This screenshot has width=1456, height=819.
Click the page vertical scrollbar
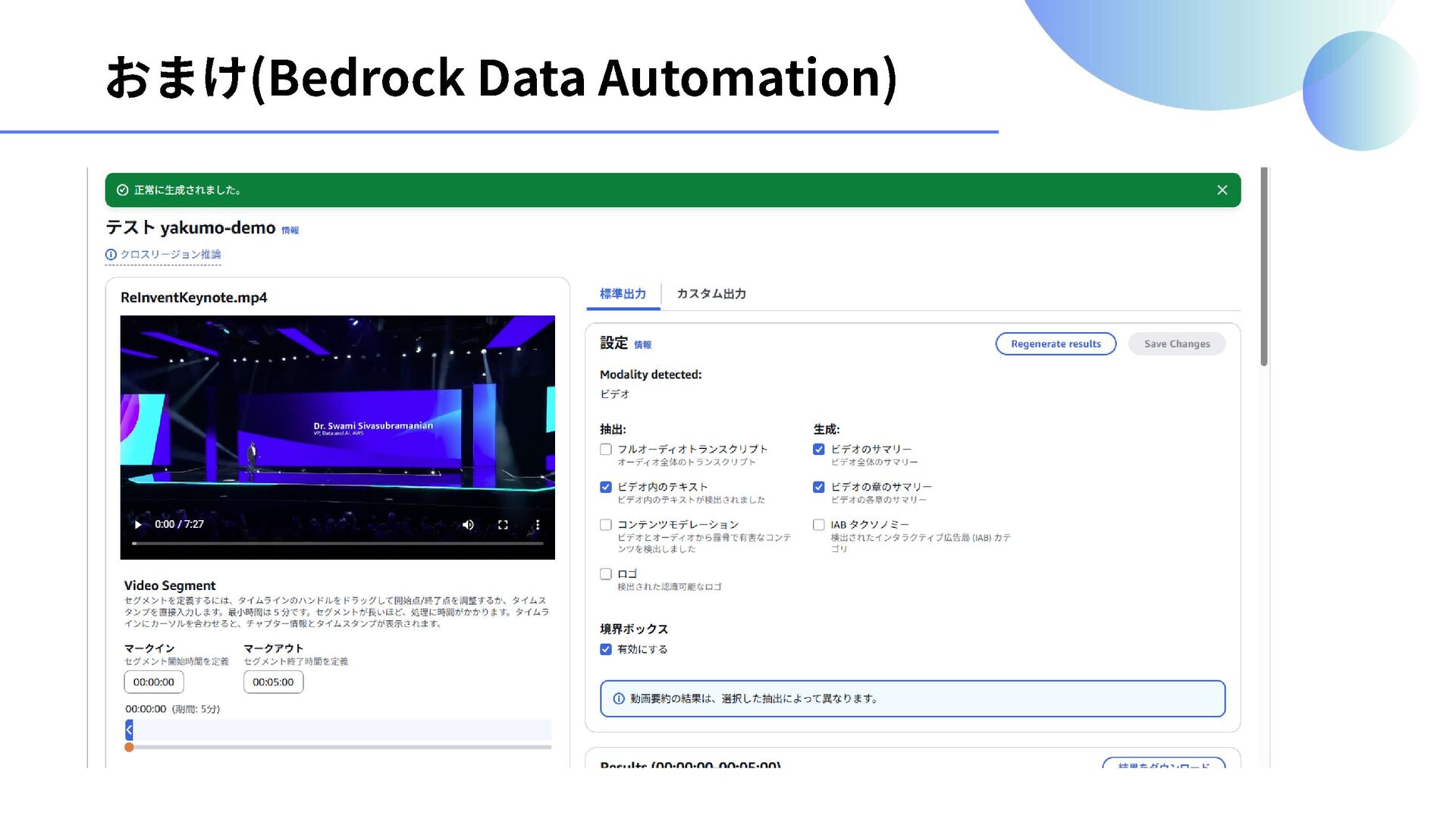tap(1264, 267)
